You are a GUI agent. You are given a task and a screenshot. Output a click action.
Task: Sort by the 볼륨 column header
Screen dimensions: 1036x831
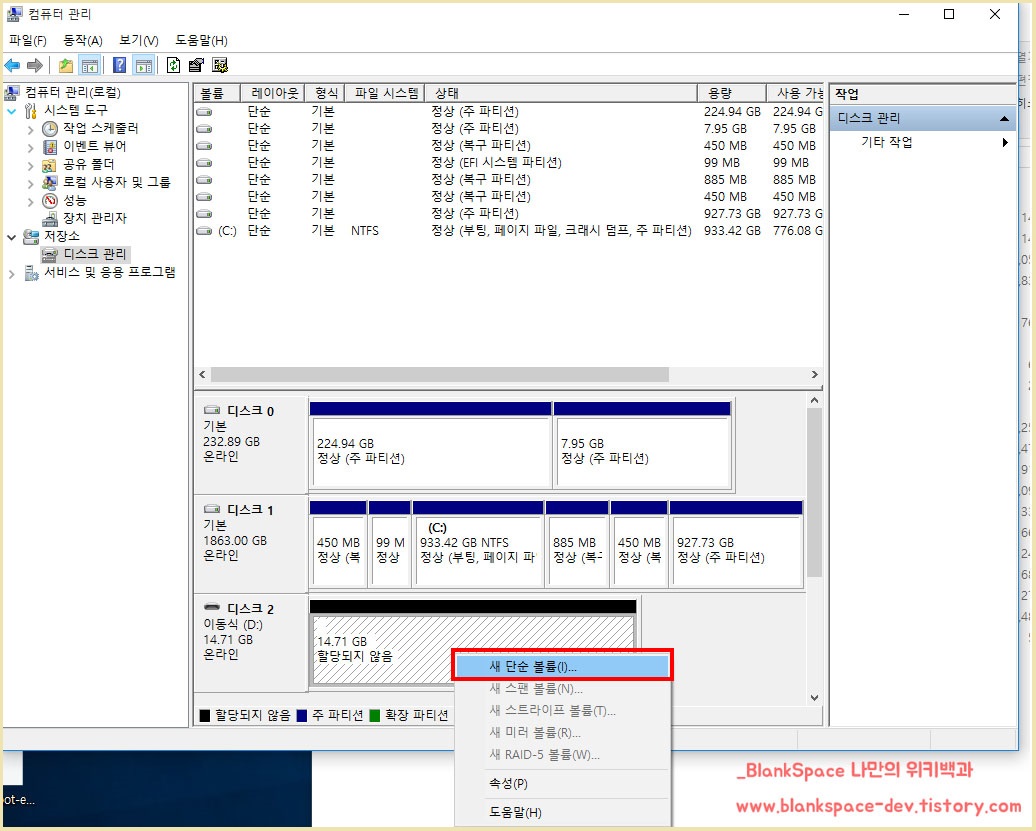(217, 93)
